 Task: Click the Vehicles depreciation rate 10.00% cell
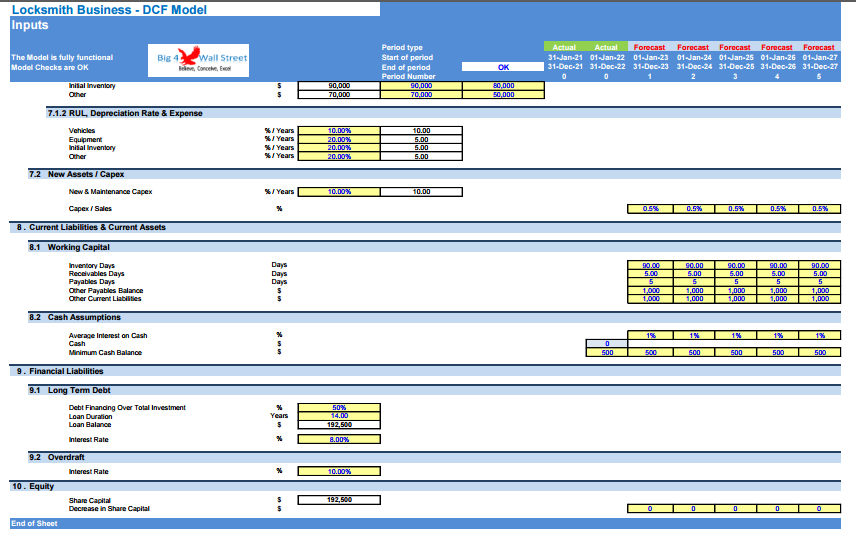point(339,130)
